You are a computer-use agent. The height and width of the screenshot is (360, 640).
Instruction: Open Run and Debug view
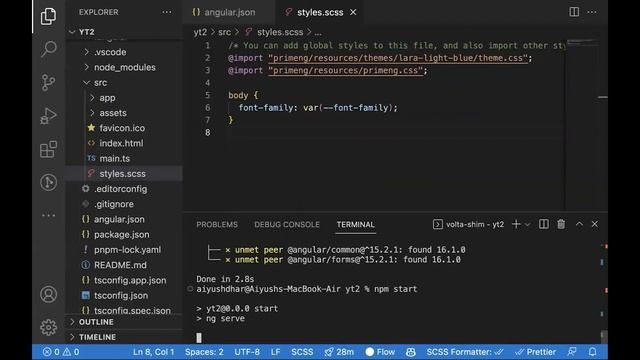click(48, 116)
